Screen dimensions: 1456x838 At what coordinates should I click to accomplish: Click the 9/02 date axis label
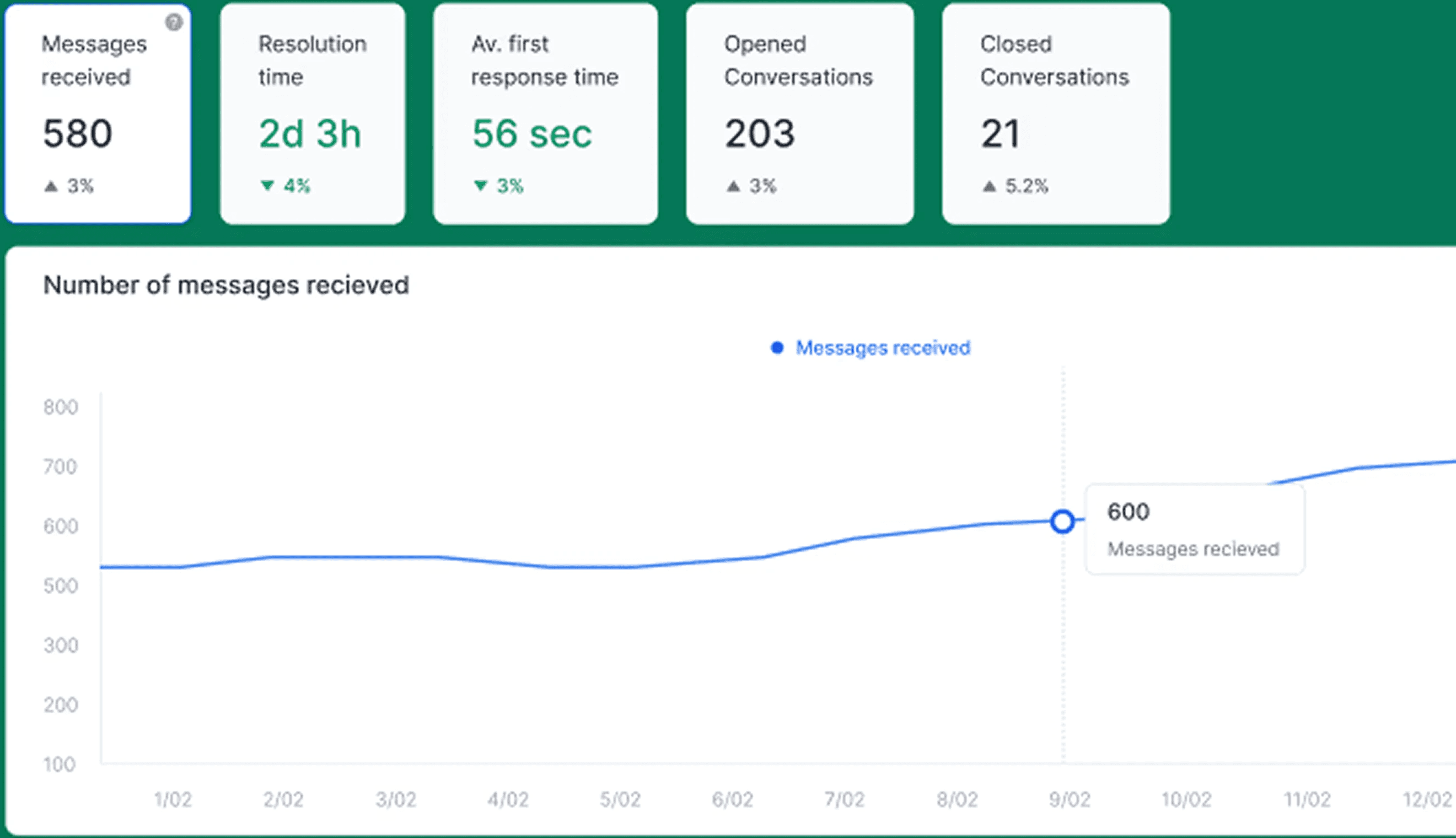(x=1070, y=799)
